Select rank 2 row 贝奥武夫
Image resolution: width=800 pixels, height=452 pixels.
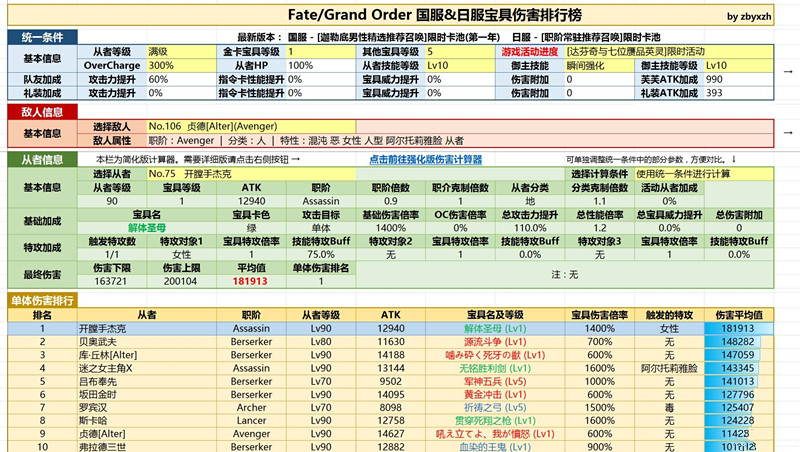391,342
